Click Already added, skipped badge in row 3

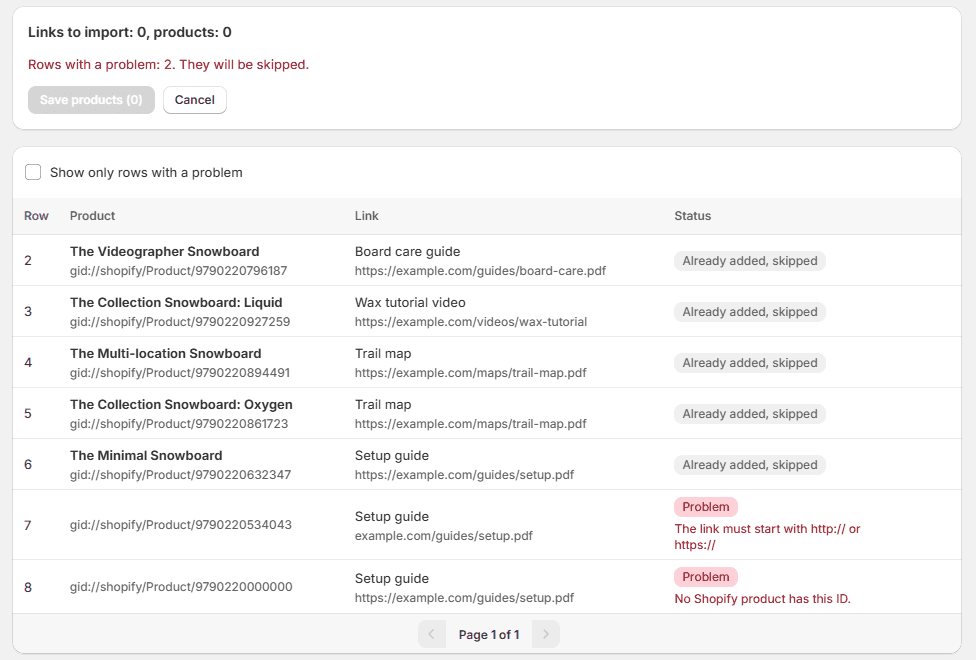pos(749,312)
